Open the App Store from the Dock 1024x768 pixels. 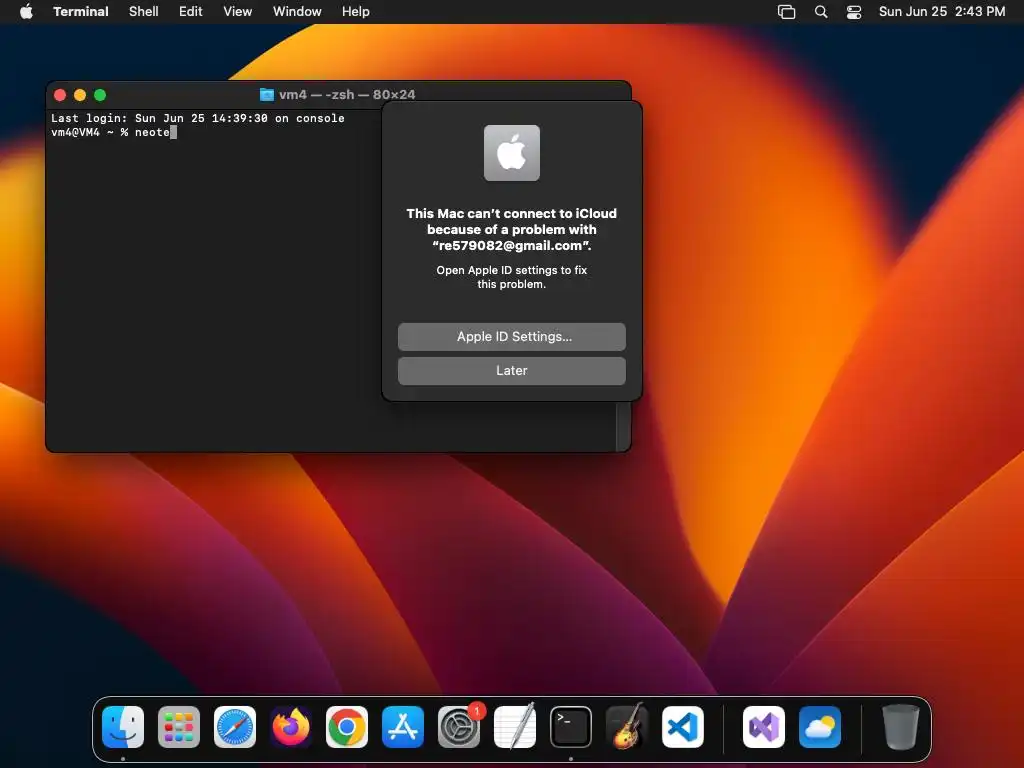click(403, 727)
